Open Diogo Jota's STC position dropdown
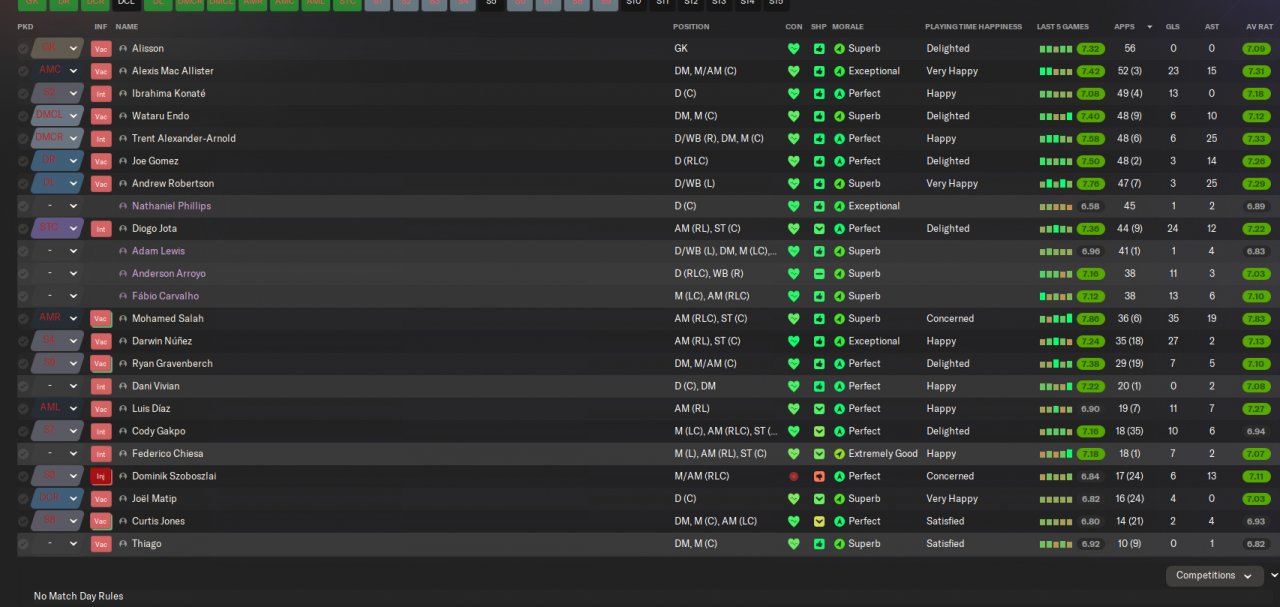Viewport: 1280px width, 607px height. tap(58, 228)
